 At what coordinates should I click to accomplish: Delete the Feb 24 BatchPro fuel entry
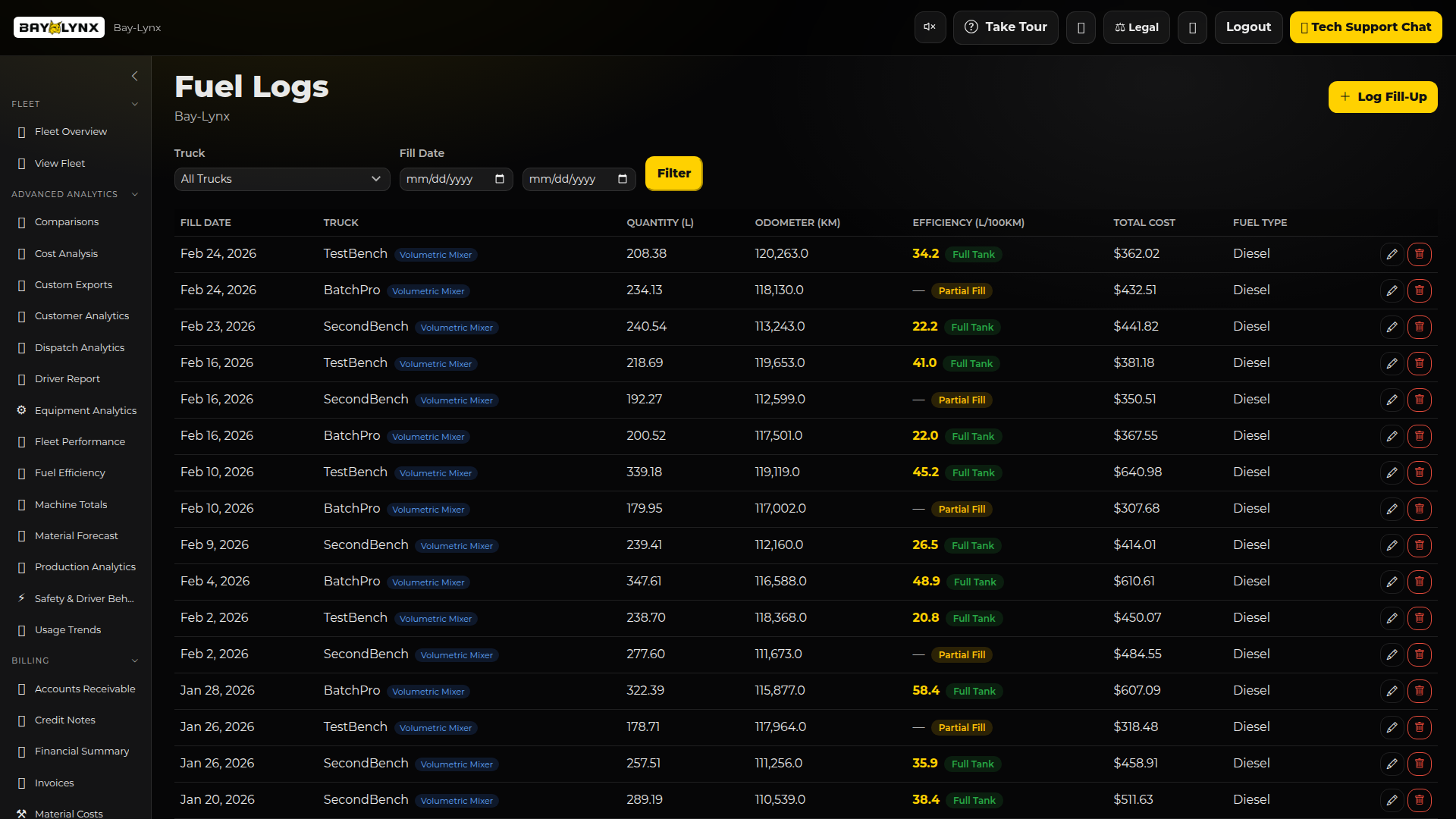click(x=1419, y=290)
